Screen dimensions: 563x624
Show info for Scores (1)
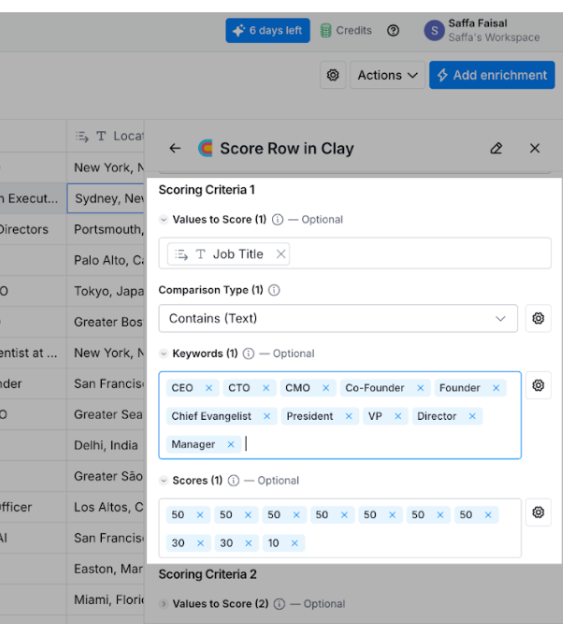(x=234, y=481)
